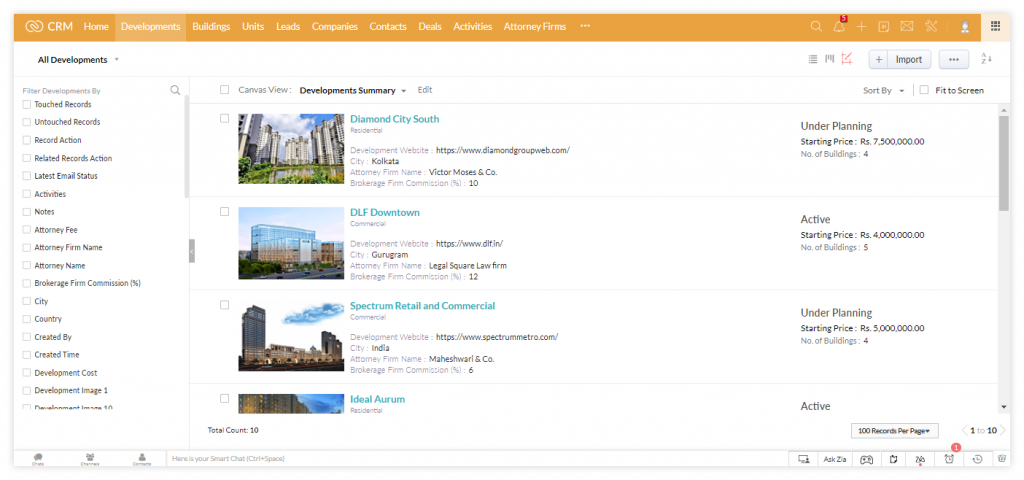Open the Deals module tab
Viewport: 1024px width, 480px height.
[430, 27]
